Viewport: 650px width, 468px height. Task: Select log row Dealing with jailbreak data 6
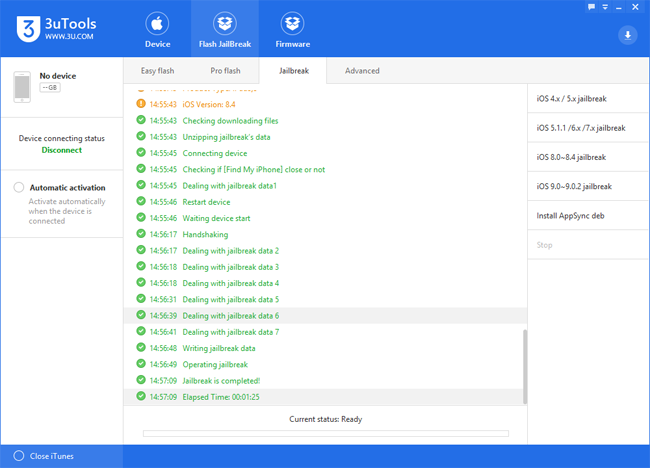[325, 315]
